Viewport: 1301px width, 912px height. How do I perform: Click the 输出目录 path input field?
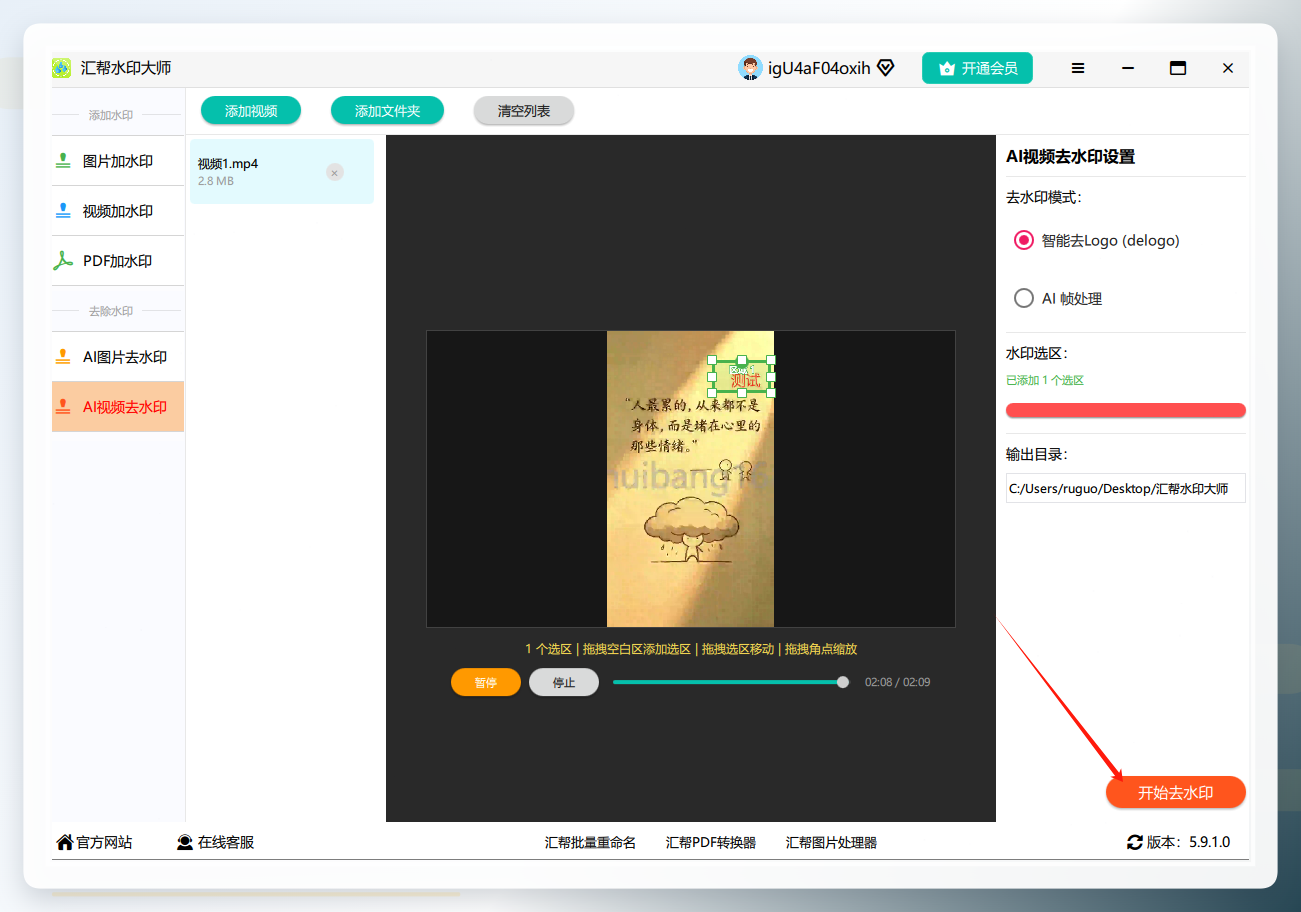tap(1126, 488)
